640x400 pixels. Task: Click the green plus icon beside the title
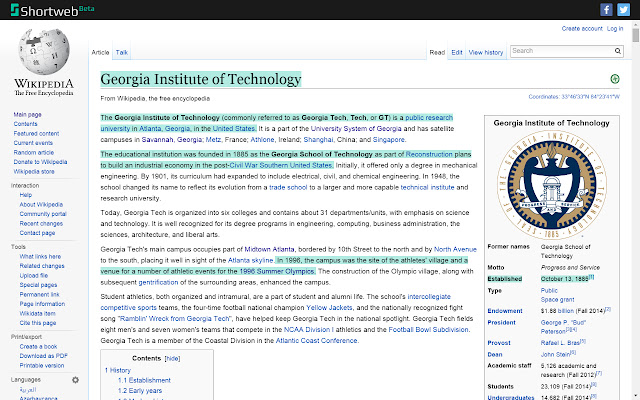(x=615, y=79)
